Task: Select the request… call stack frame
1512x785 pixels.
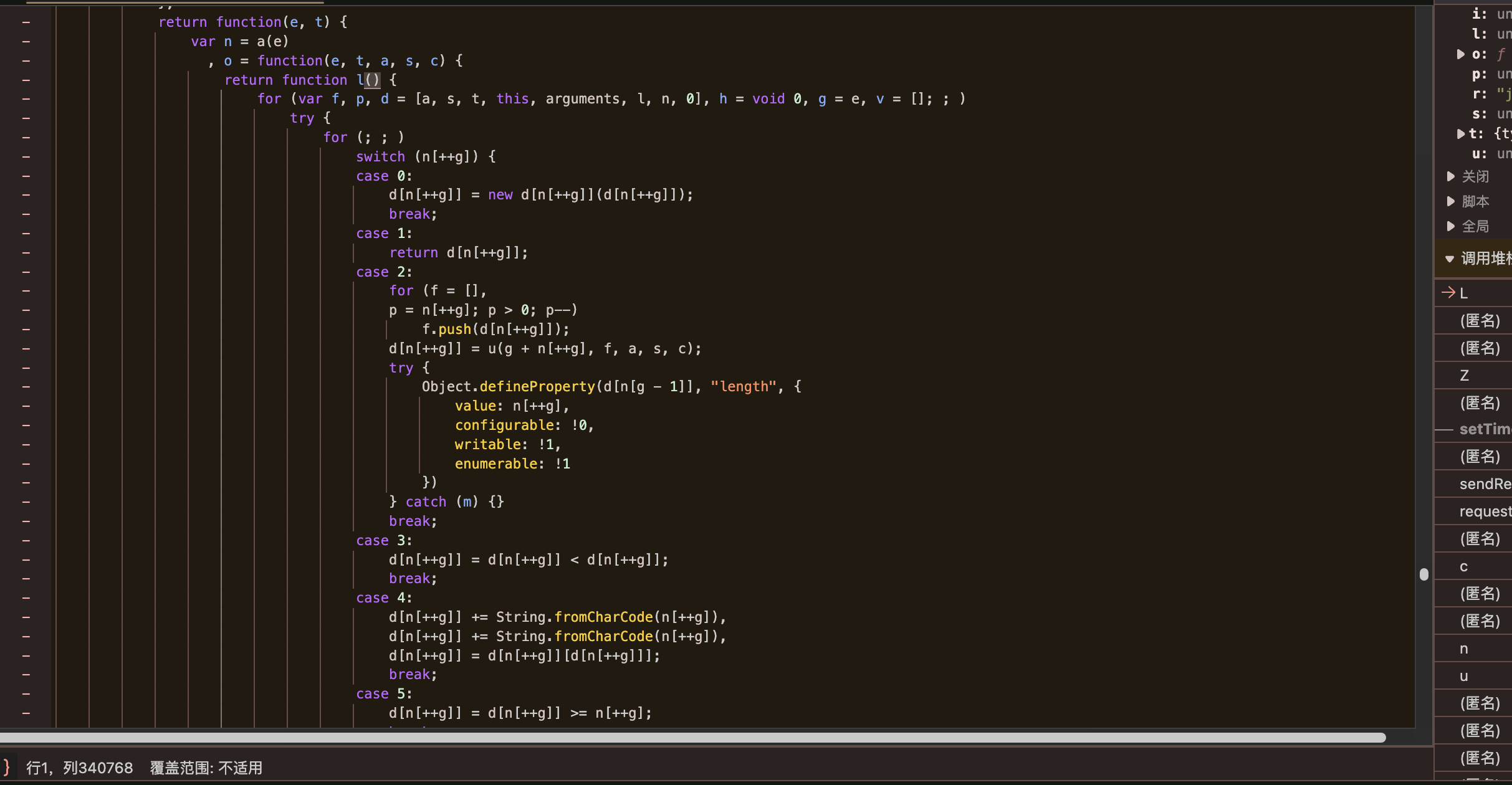Action: 1475,511
